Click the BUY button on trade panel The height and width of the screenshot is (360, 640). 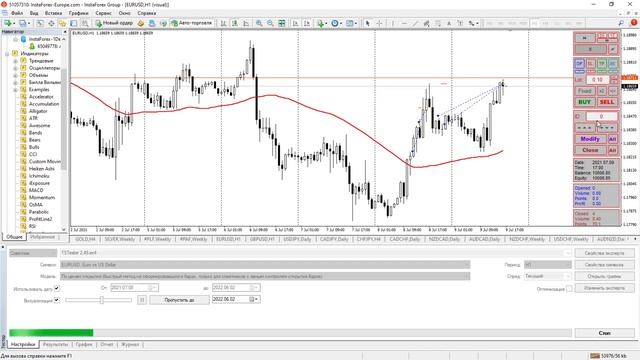pos(584,102)
